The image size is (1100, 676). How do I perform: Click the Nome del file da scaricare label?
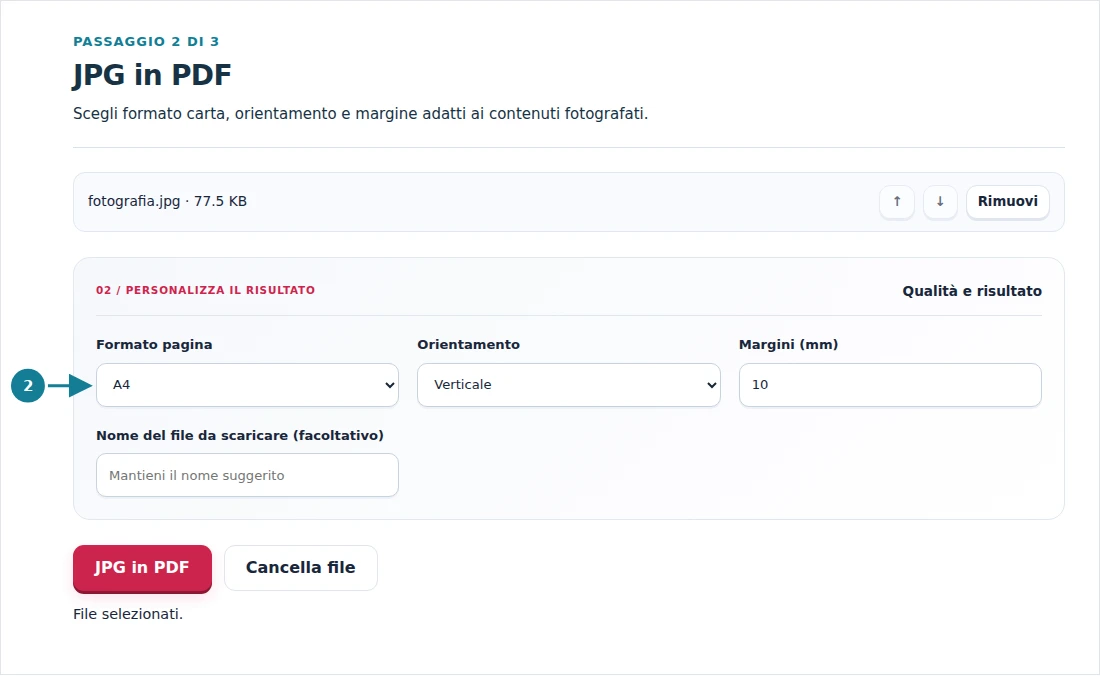[x=240, y=435]
